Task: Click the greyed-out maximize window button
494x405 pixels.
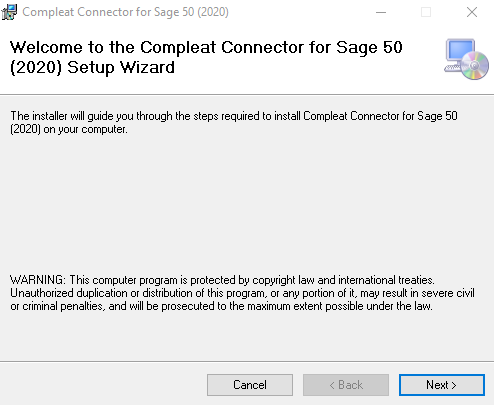Action: [426, 12]
